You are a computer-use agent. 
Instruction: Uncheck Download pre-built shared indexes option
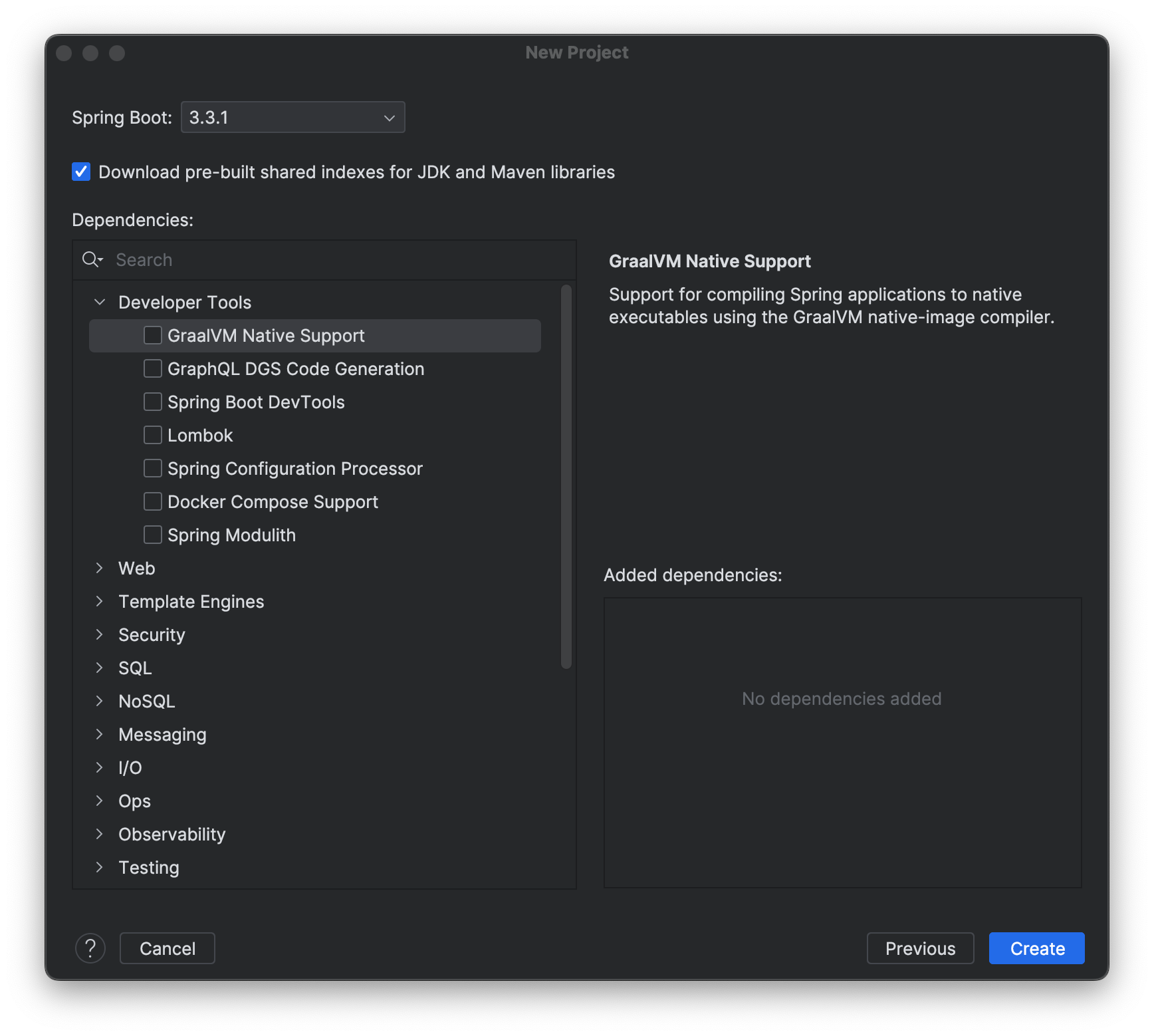pyautogui.click(x=81, y=172)
